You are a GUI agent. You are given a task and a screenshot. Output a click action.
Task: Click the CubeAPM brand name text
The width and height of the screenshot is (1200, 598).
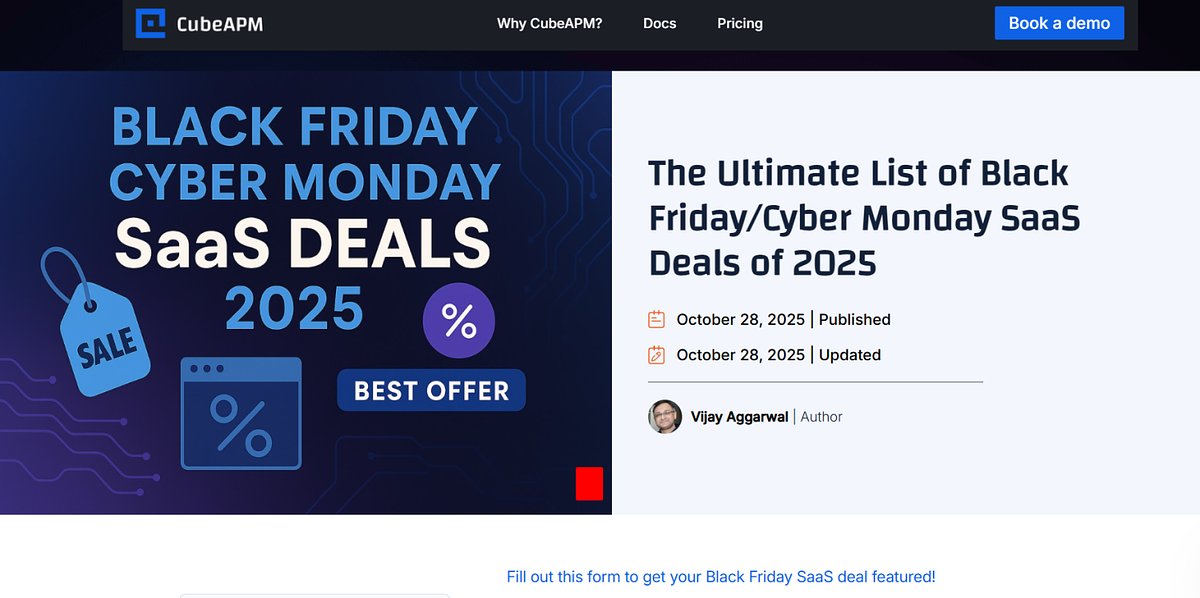(222, 23)
